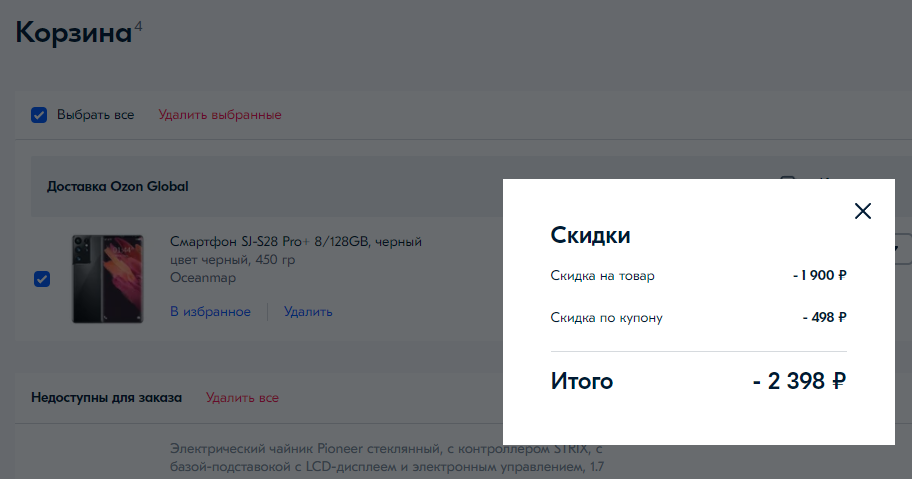The width and height of the screenshot is (912, 479).
Task: Click the Удалить выбранные link
Action: tap(219, 115)
